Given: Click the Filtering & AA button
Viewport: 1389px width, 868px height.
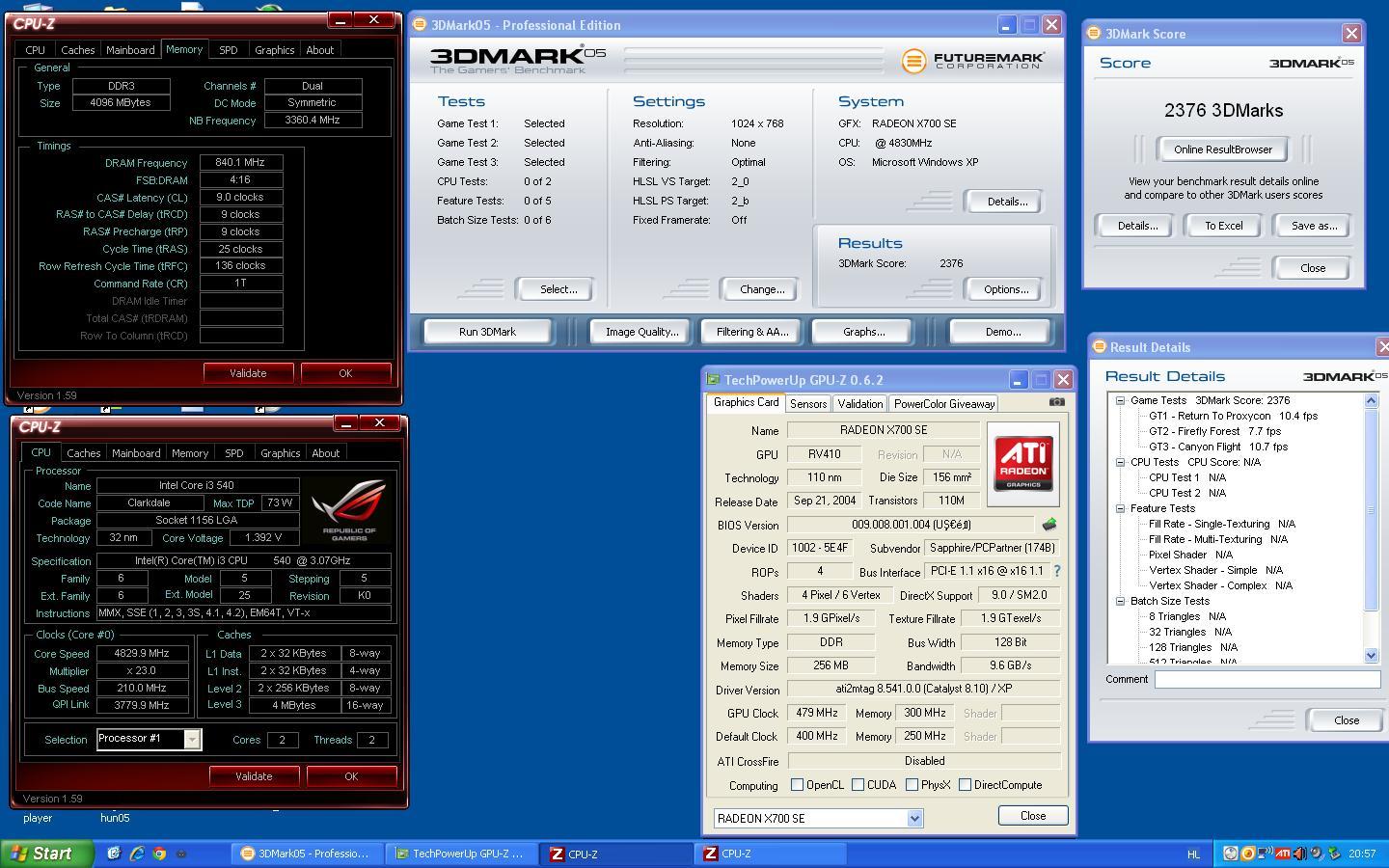Looking at the screenshot, I should [752, 332].
